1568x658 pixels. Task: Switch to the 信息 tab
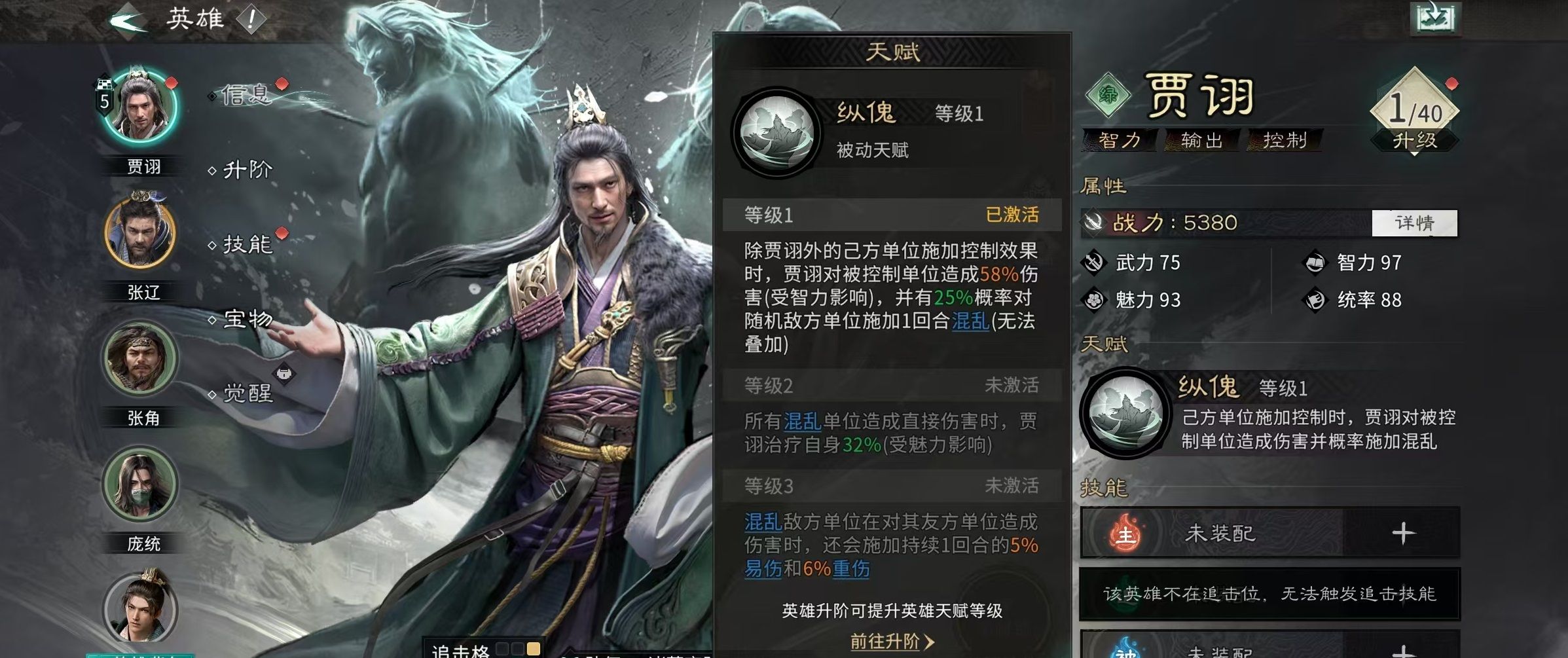coord(246,96)
